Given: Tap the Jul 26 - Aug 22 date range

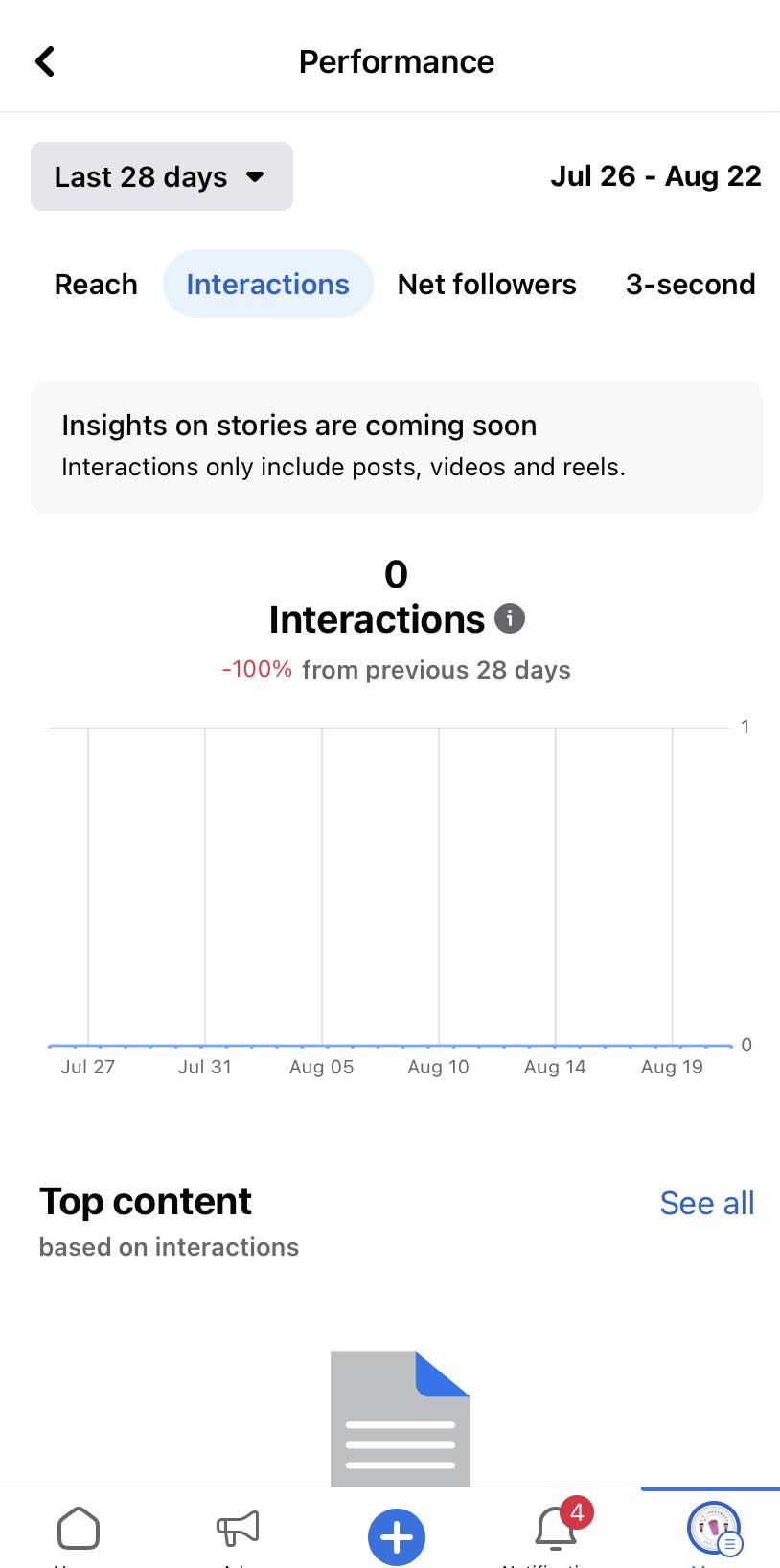Looking at the screenshot, I should coord(655,176).
